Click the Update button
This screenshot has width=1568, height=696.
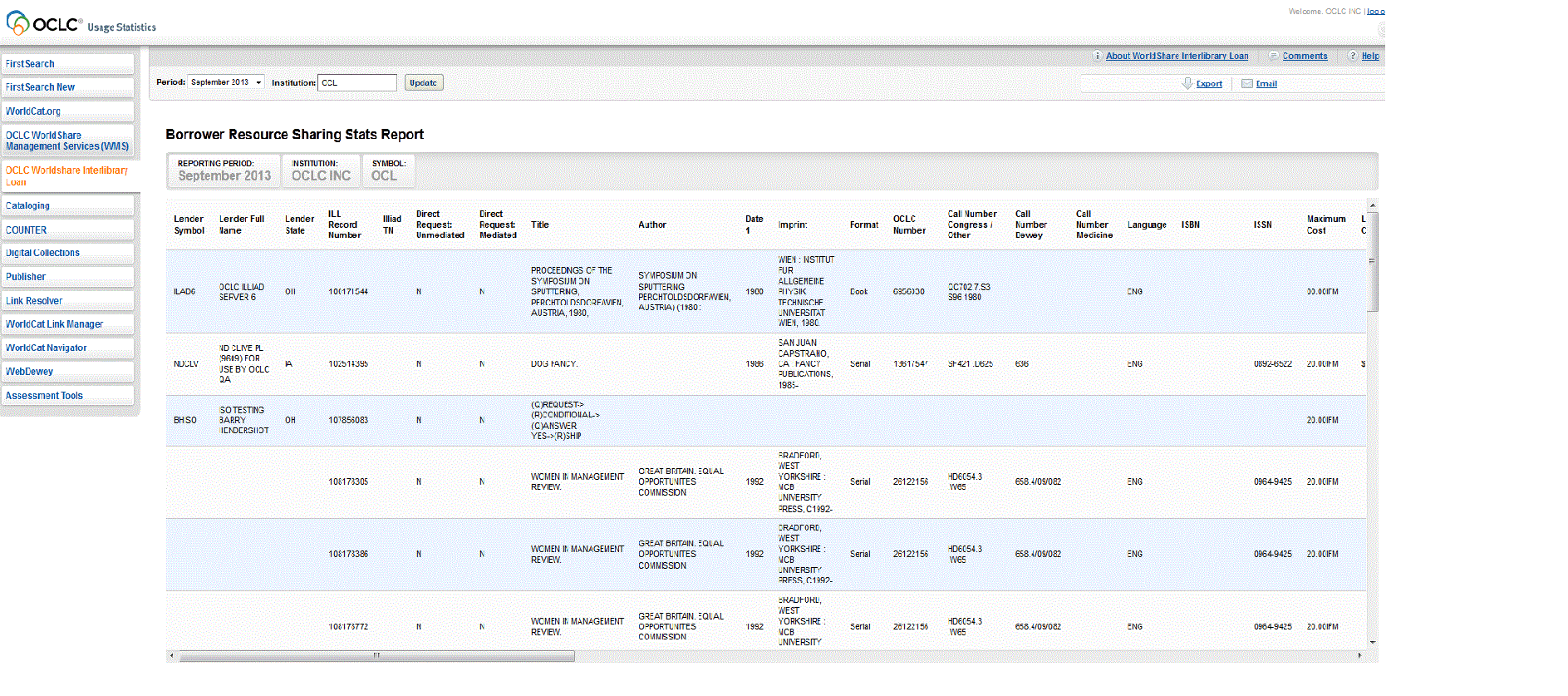424,82
